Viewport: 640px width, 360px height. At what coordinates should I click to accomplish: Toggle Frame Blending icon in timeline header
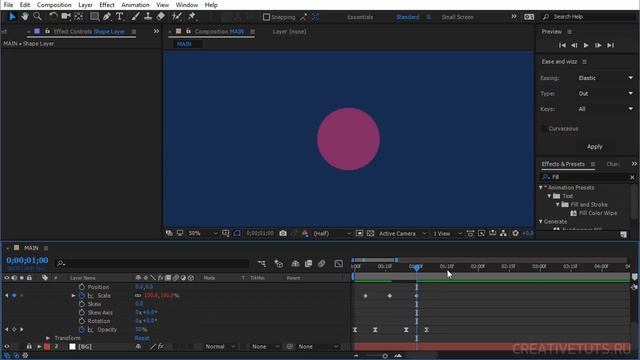coord(308,264)
